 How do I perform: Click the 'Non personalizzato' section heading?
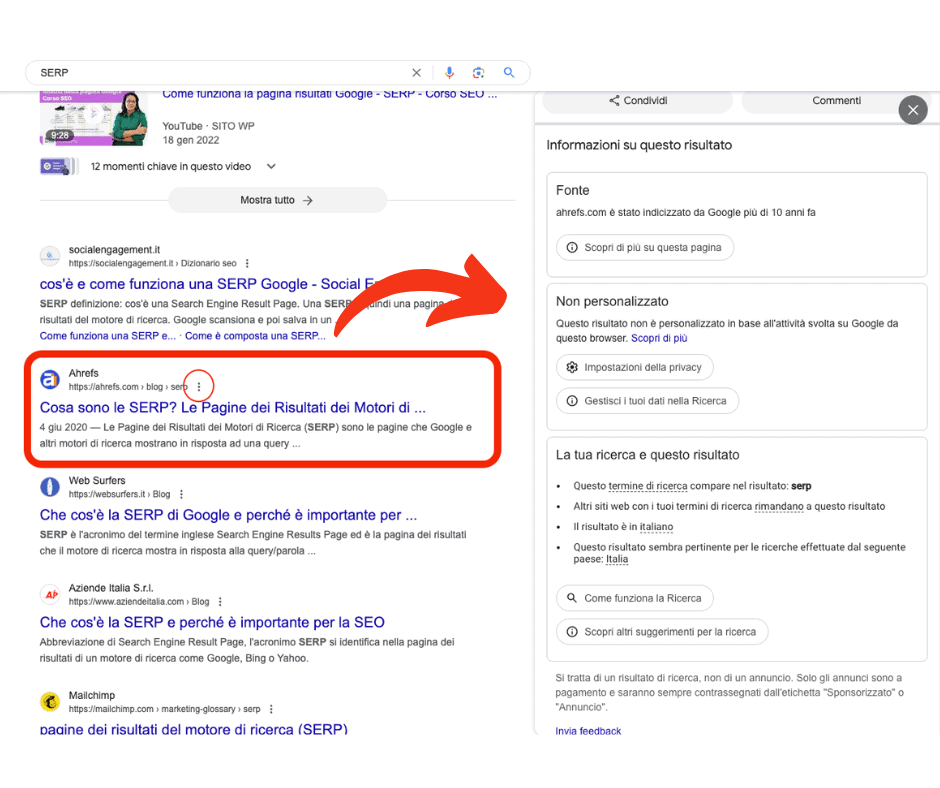click(612, 302)
